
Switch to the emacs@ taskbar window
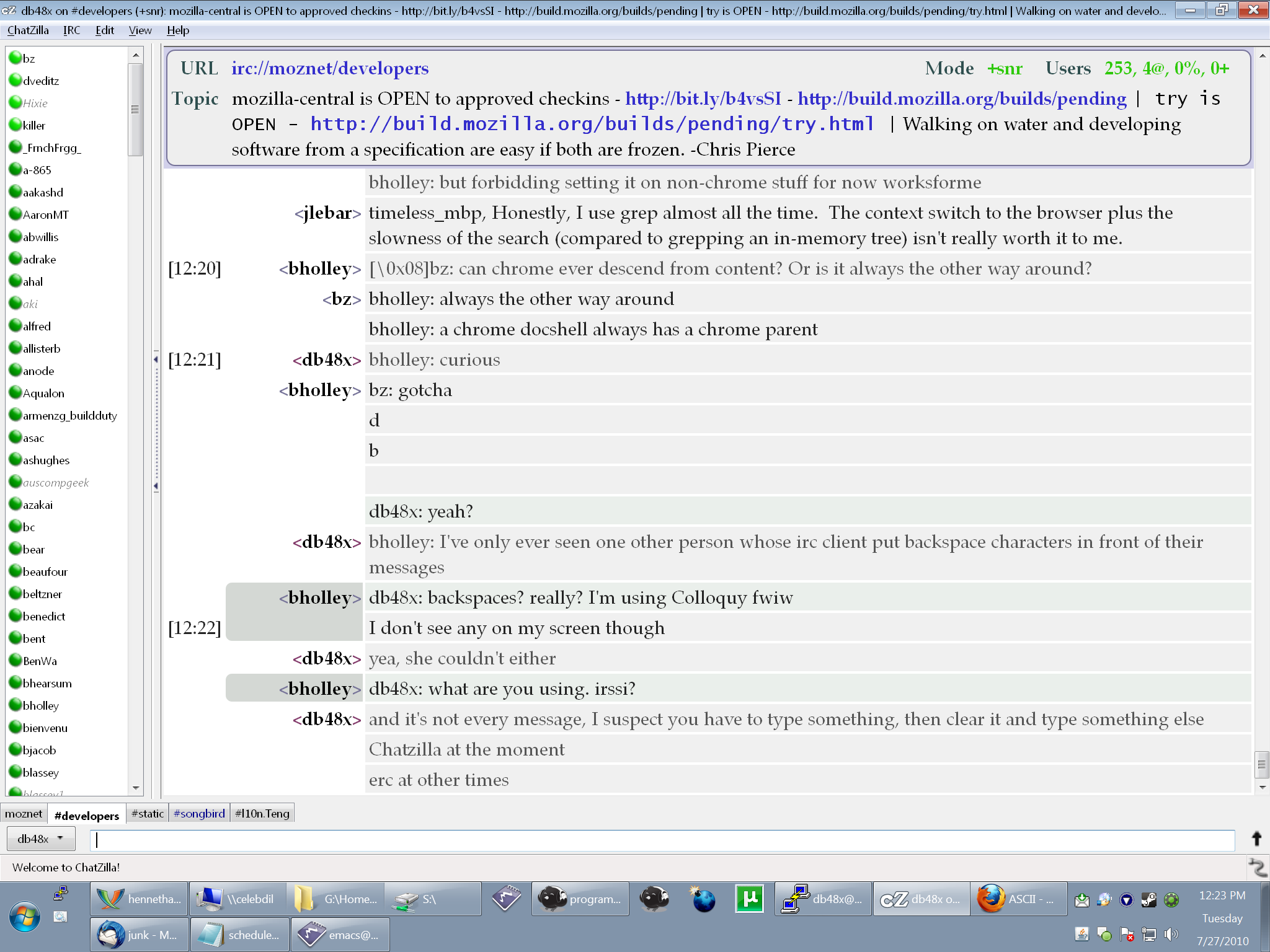(x=340, y=935)
